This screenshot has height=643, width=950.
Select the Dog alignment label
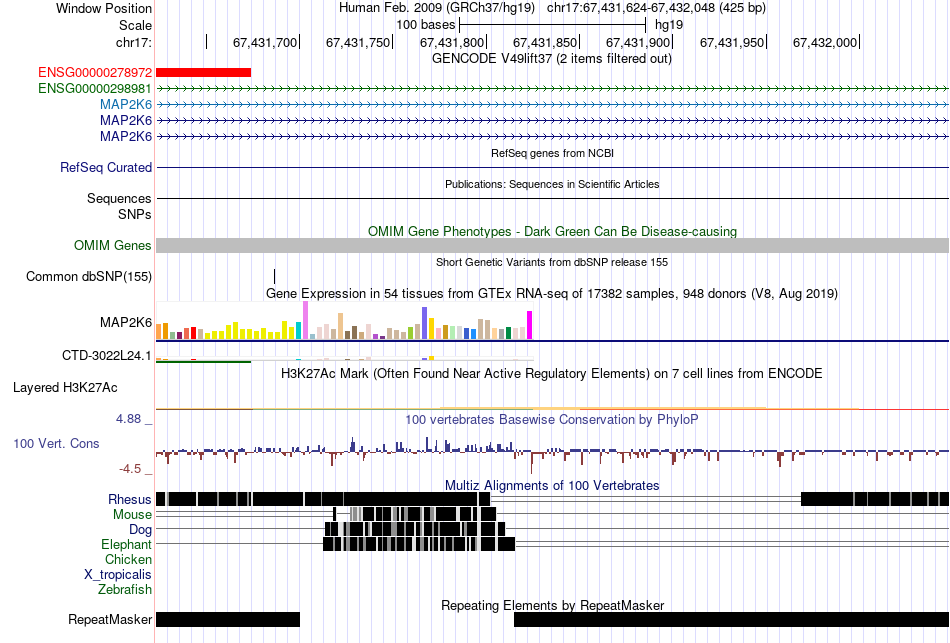140,530
